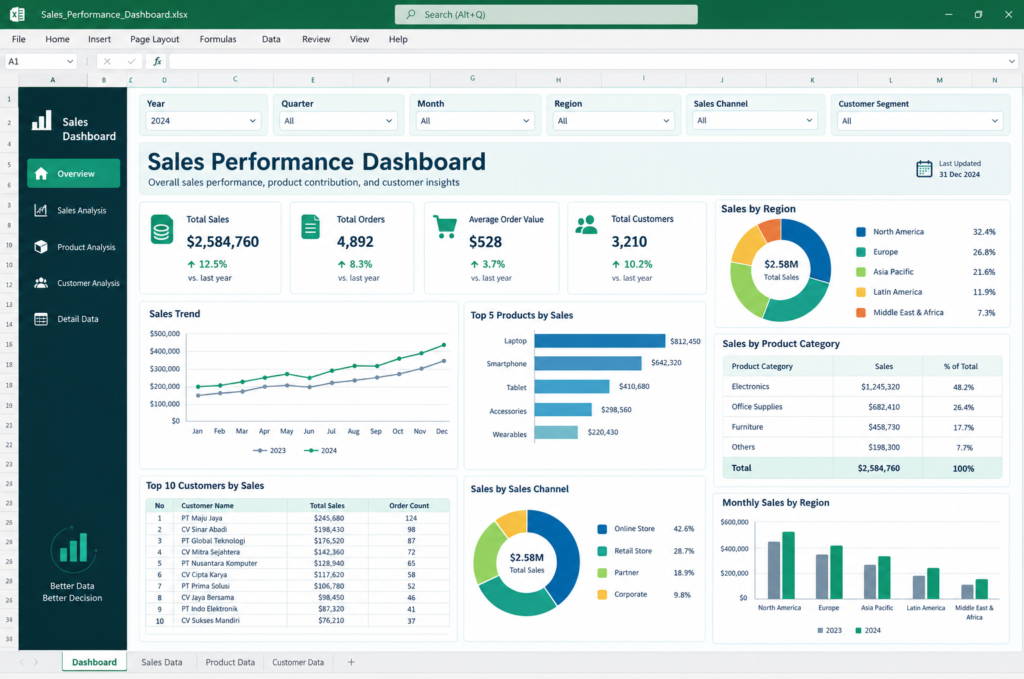Click the next sheet arrow
1024x679 pixels.
(x=36, y=662)
